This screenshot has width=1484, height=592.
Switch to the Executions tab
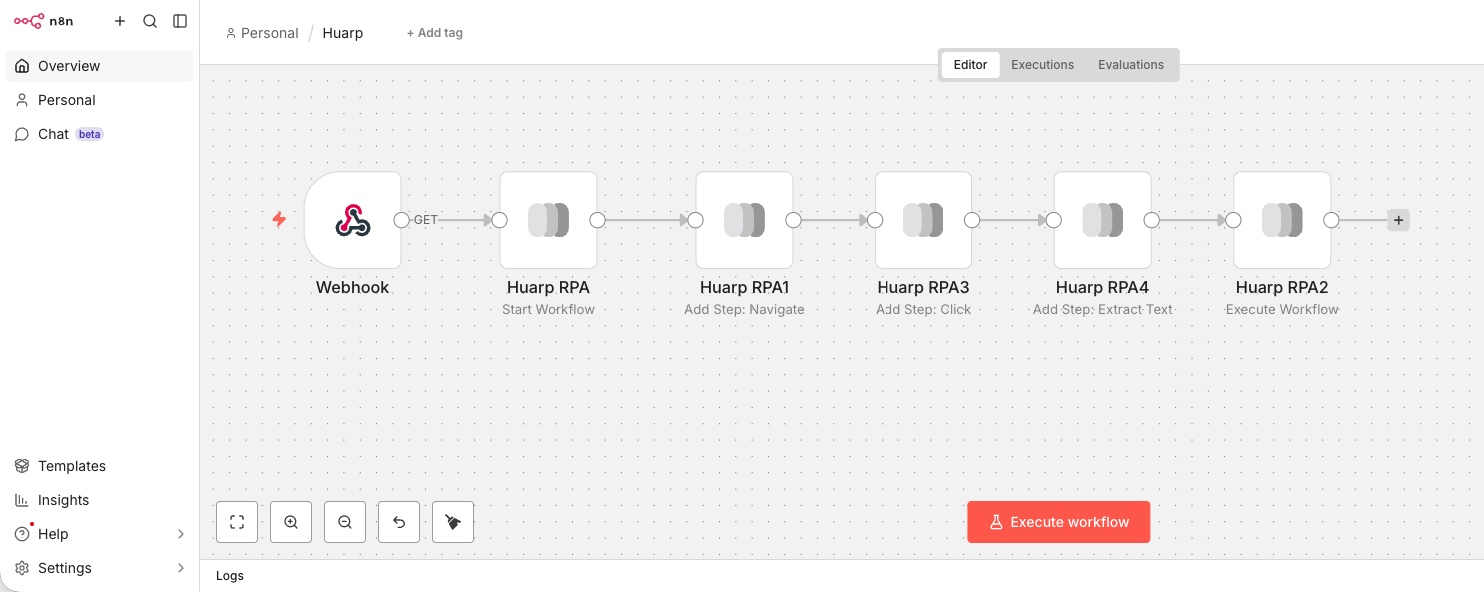pyautogui.click(x=1042, y=65)
